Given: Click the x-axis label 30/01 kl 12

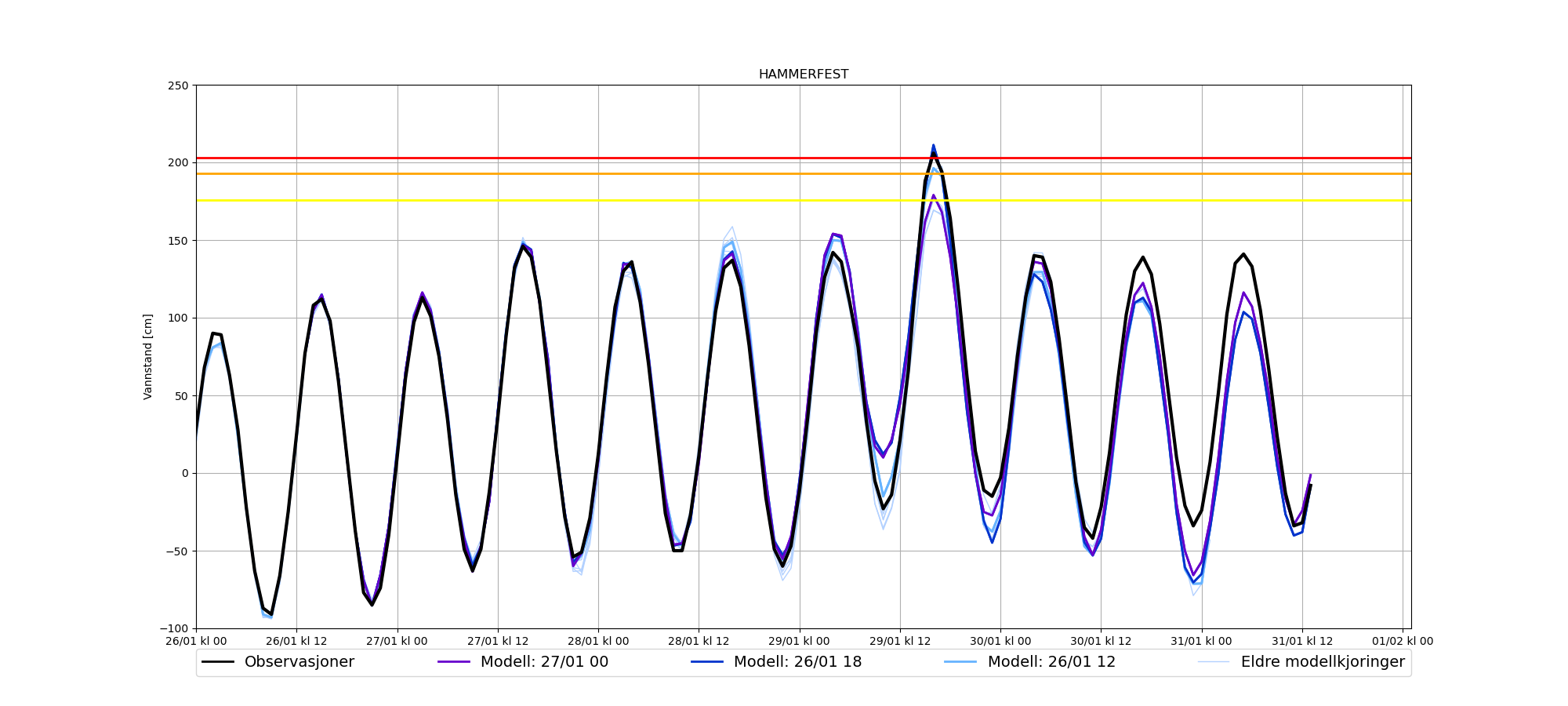Looking at the screenshot, I should point(1101,641).
